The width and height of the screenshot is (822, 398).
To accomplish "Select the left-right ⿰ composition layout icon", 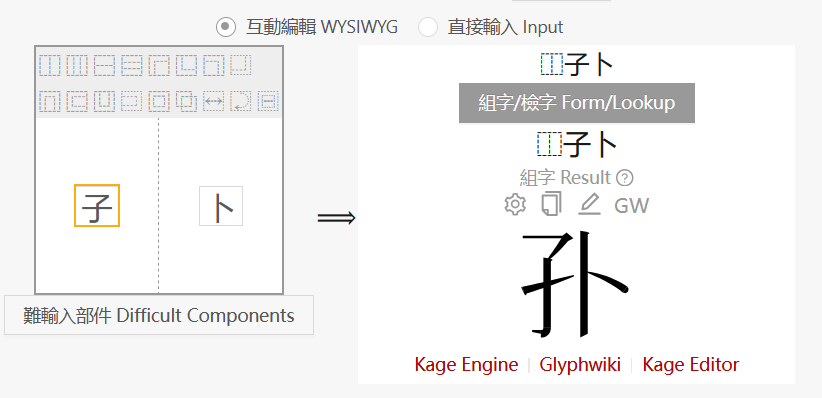I will (x=50, y=66).
